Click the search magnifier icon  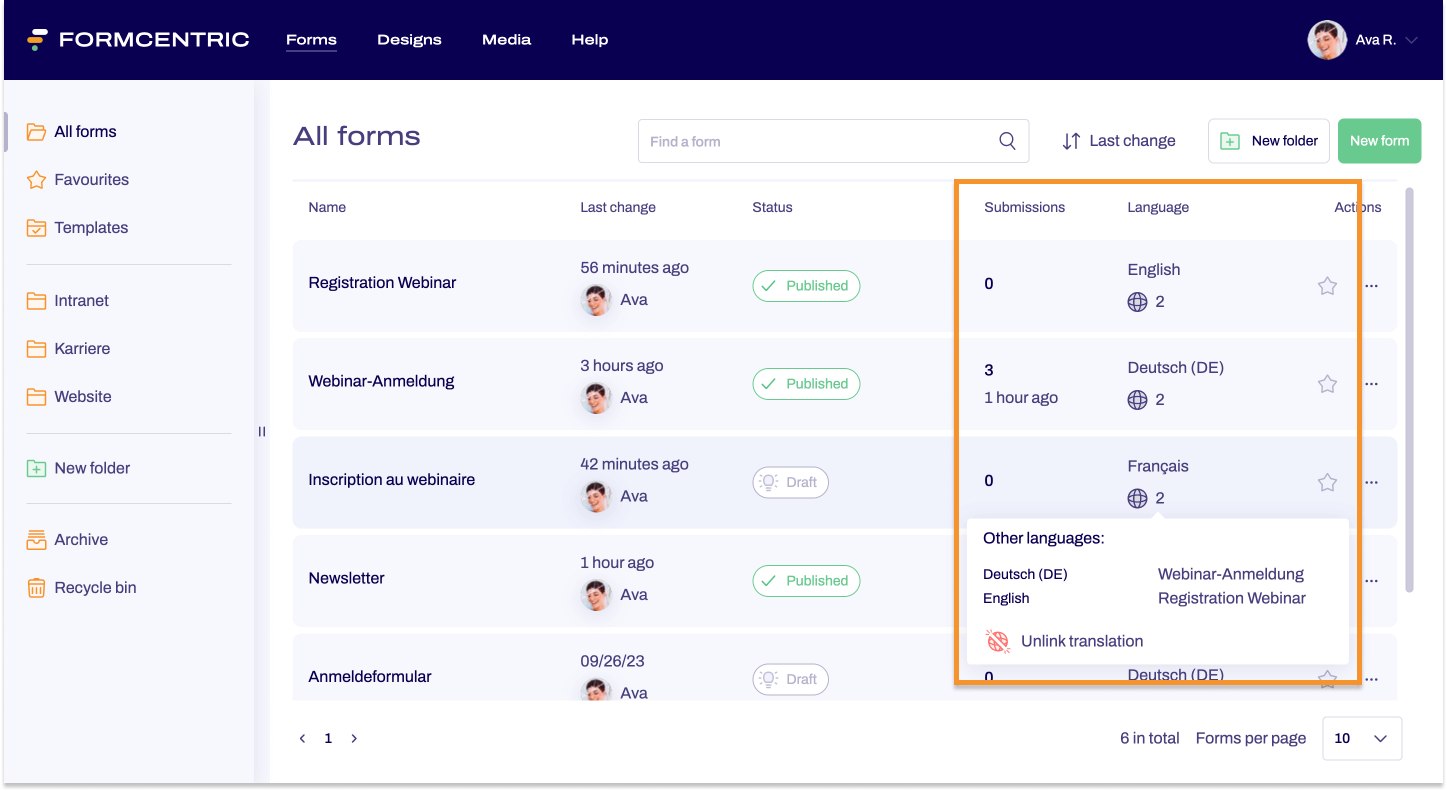(1007, 141)
